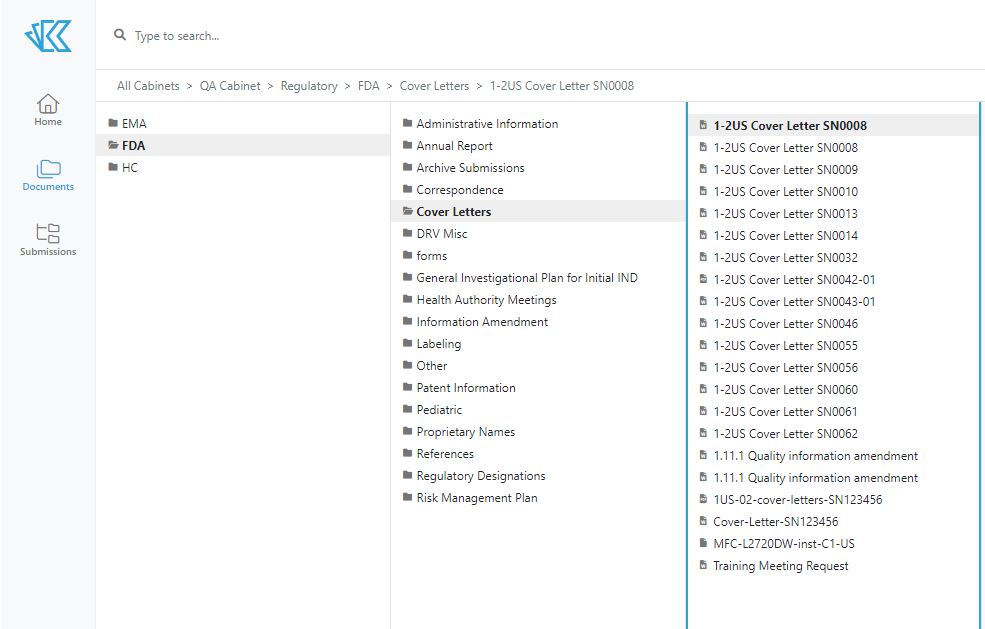Click the document icon next to "Training Meeting Request"

pyautogui.click(x=704, y=565)
